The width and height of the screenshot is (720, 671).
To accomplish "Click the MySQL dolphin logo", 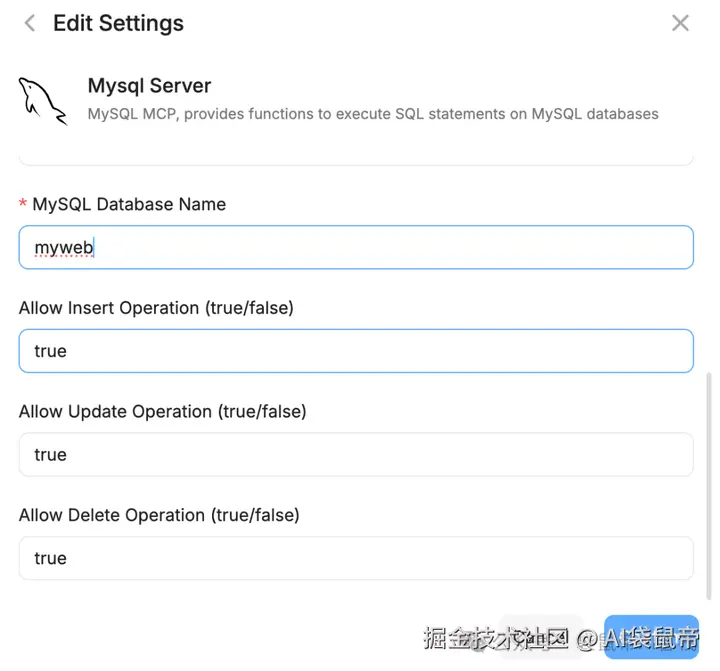I will click(42, 100).
